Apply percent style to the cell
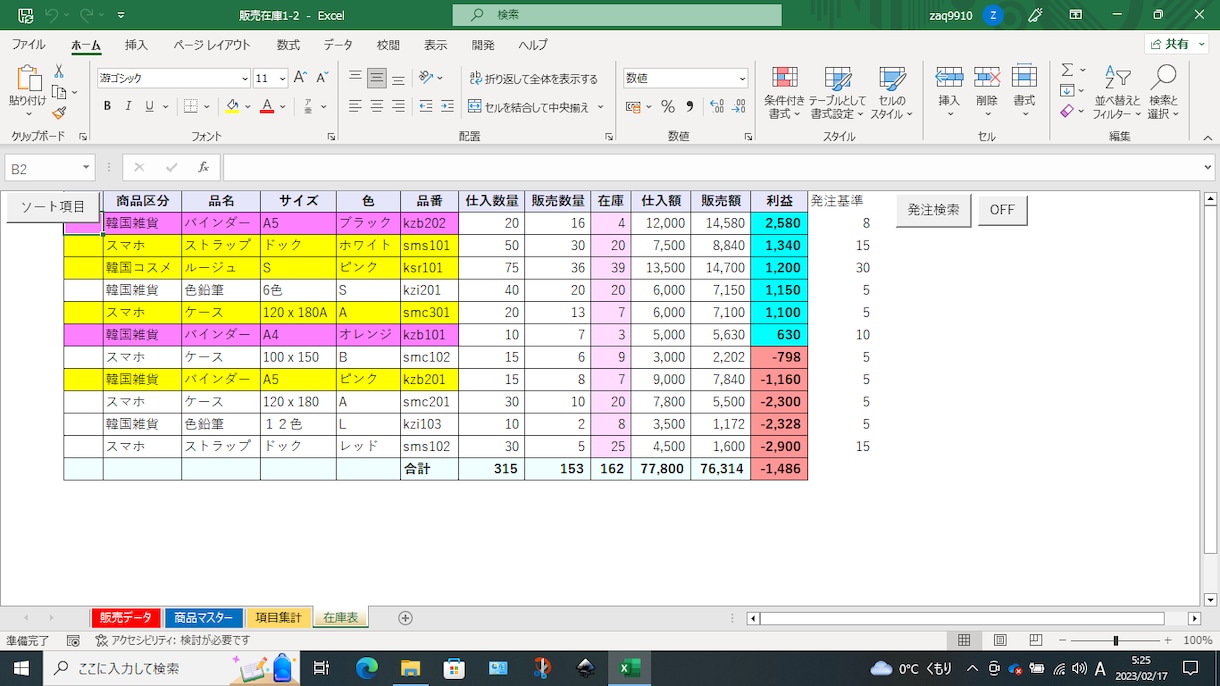 [668, 107]
